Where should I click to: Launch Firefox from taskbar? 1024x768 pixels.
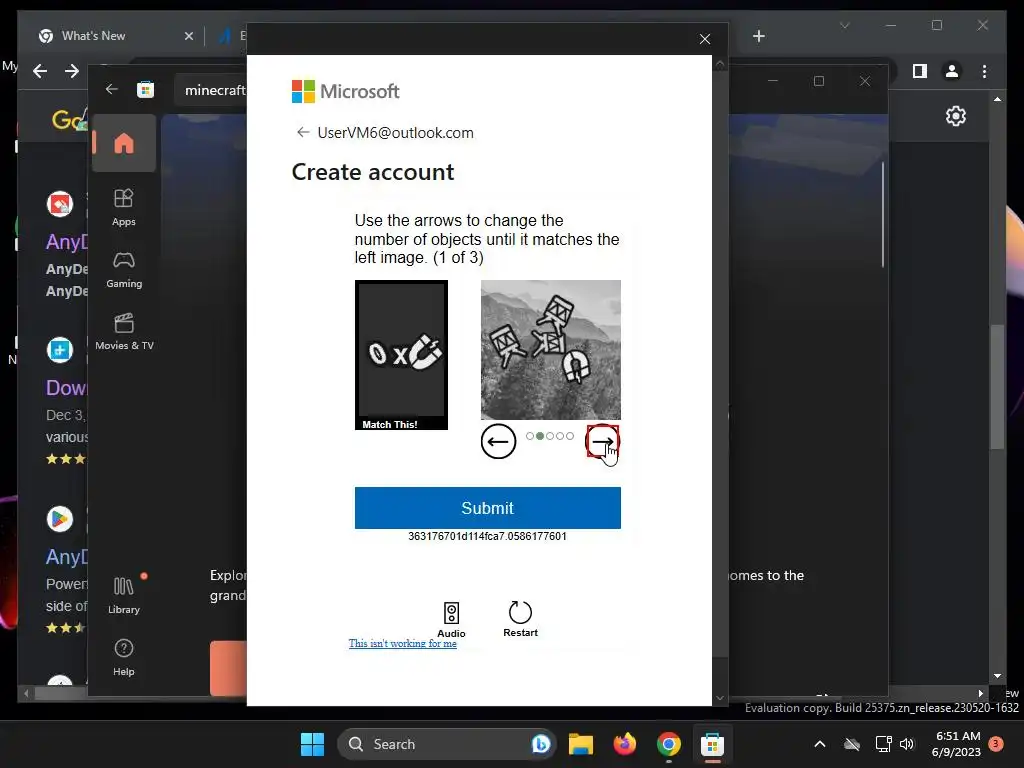pos(625,744)
